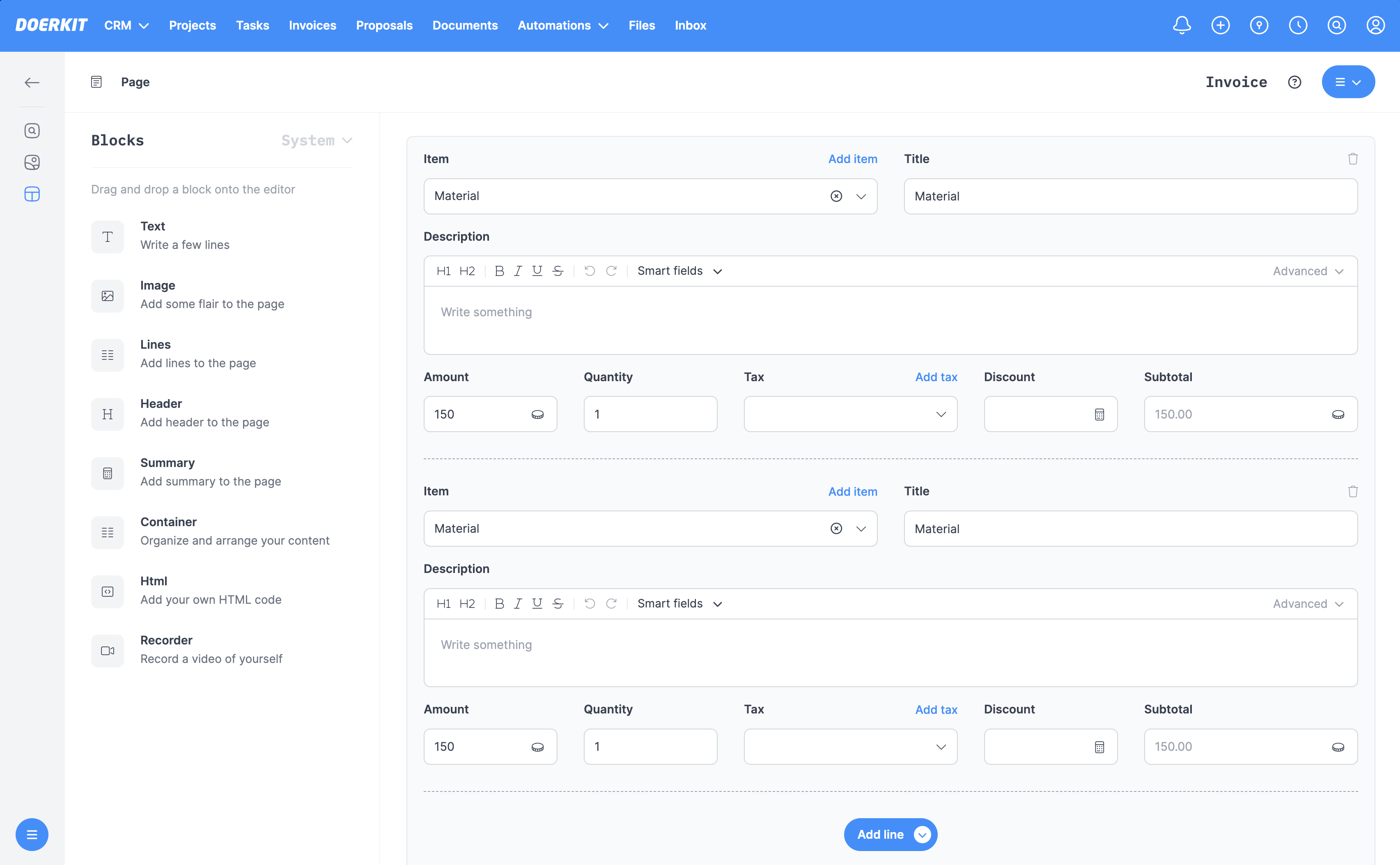Image resolution: width=1400 pixels, height=865 pixels.
Task: Click the notifications bell icon
Action: (x=1181, y=25)
